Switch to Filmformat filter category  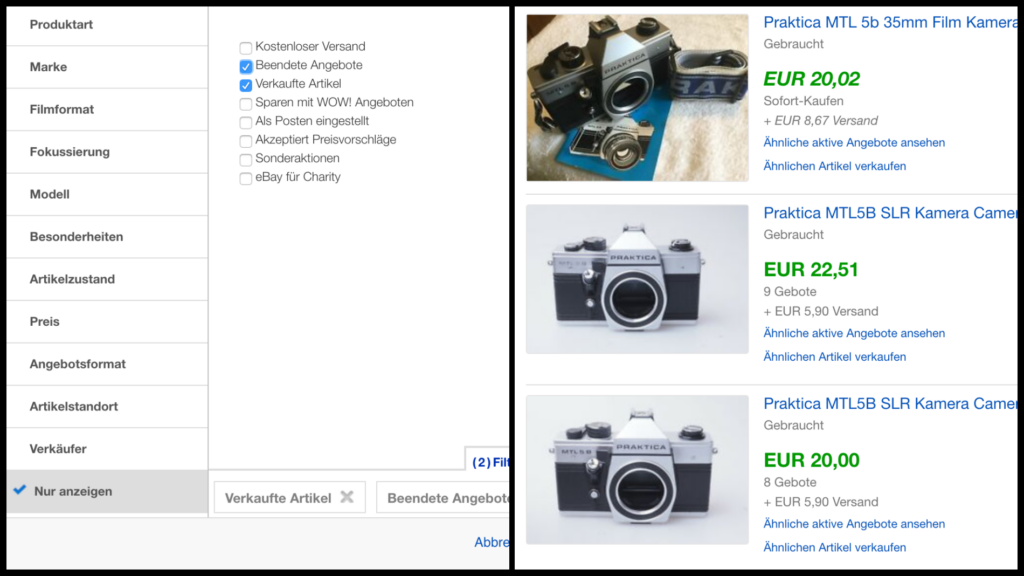tap(107, 110)
